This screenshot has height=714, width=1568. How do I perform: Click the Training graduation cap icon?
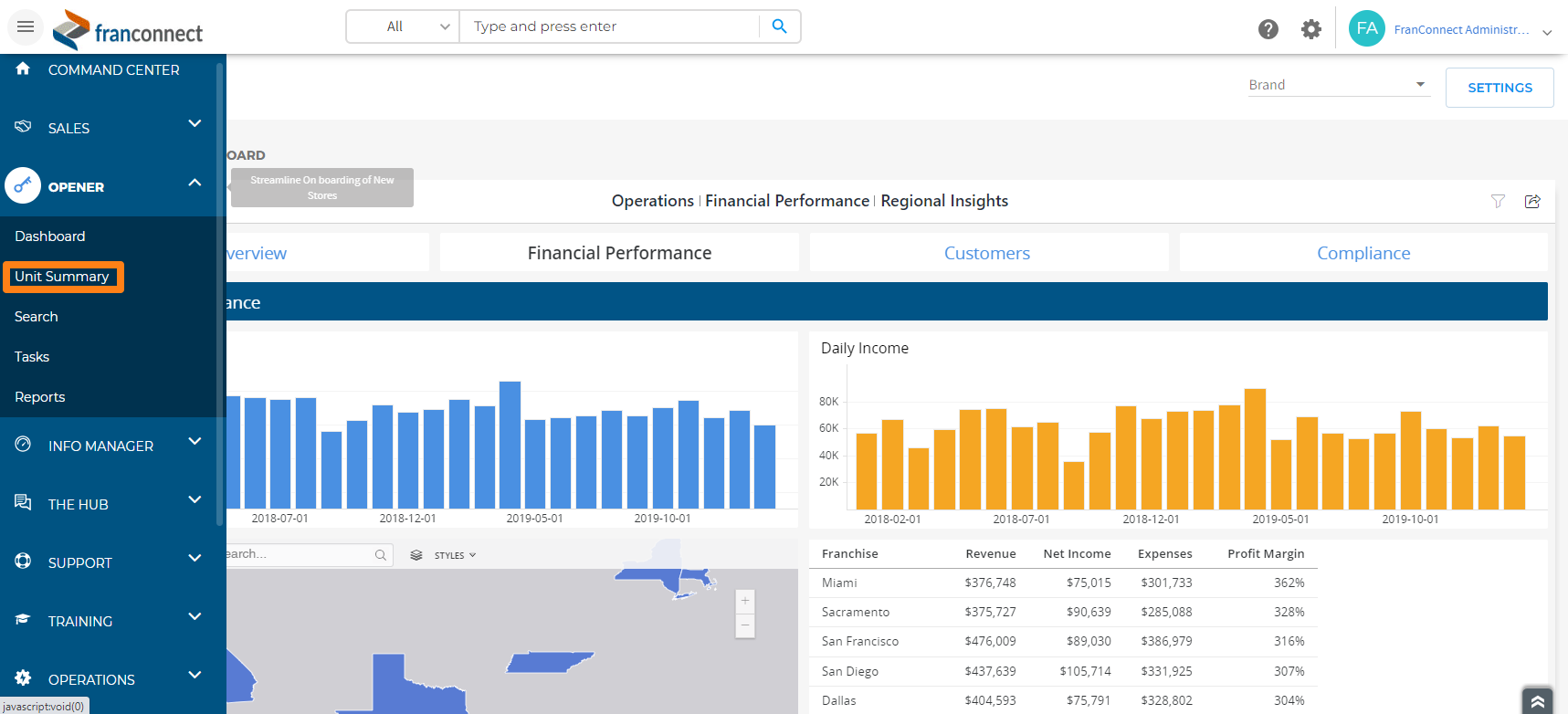(23, 619)
